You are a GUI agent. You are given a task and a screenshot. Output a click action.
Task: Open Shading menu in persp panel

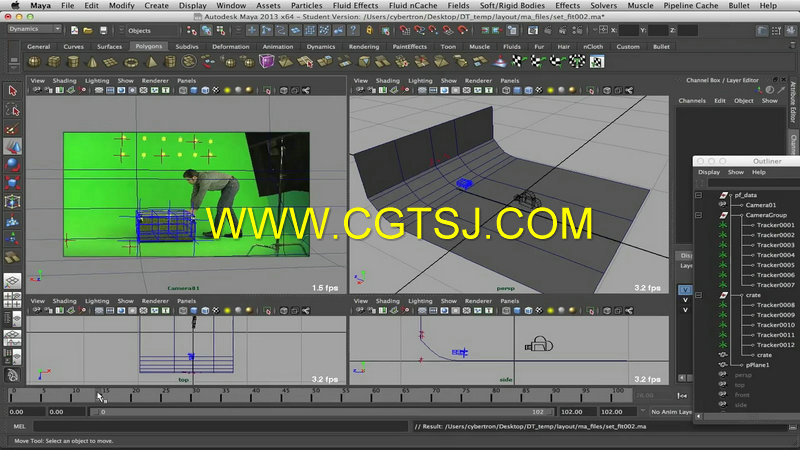[387, 81]
